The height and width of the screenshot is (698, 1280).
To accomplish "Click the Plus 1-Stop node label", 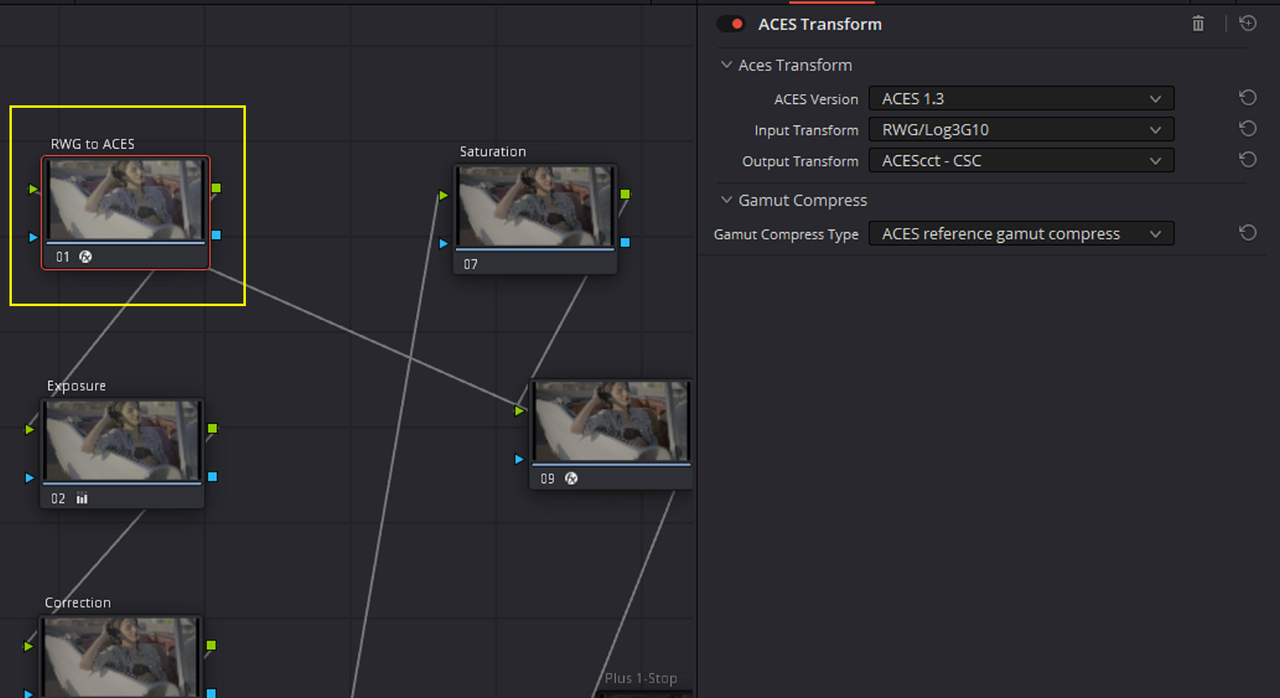I will click(x=641, y=679).
